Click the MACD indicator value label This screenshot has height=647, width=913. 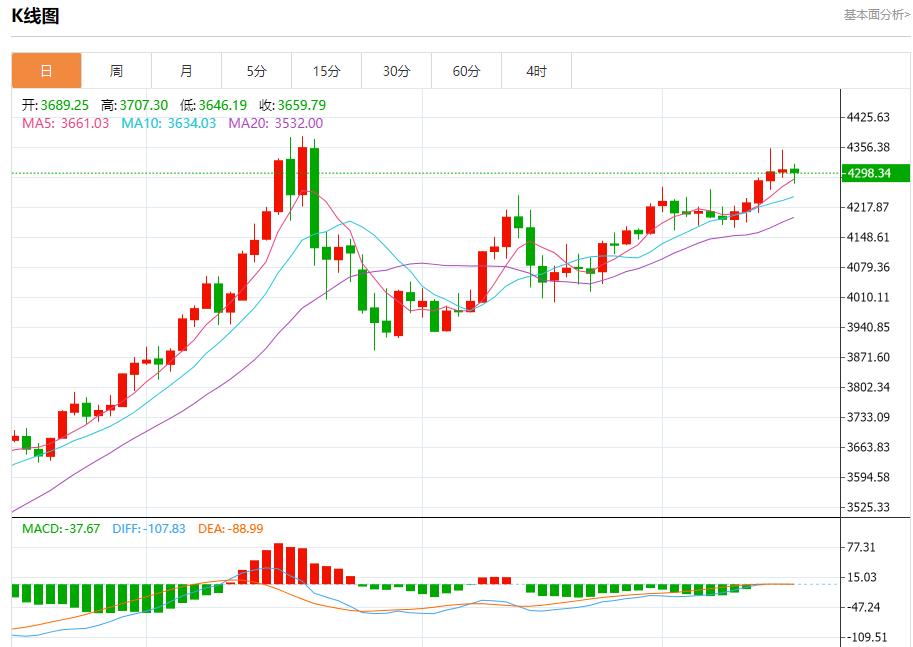[61, 528]
